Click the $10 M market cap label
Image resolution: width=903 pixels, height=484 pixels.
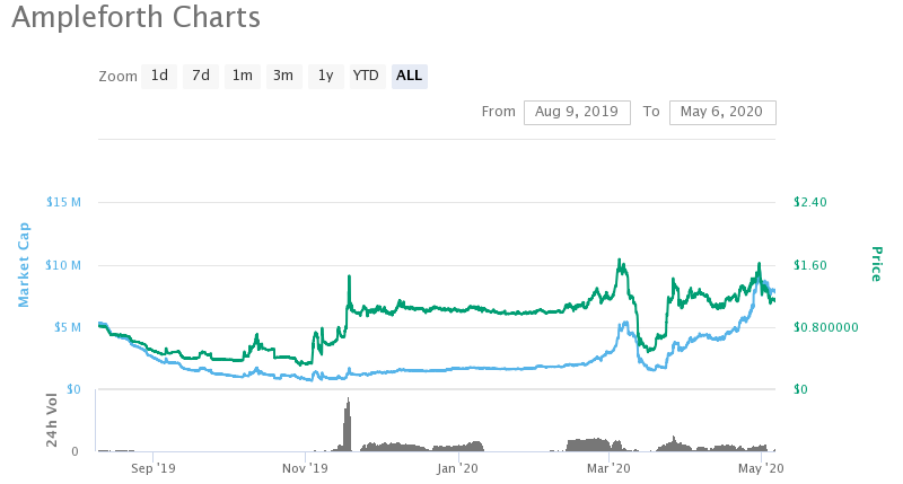coord(64,266)
